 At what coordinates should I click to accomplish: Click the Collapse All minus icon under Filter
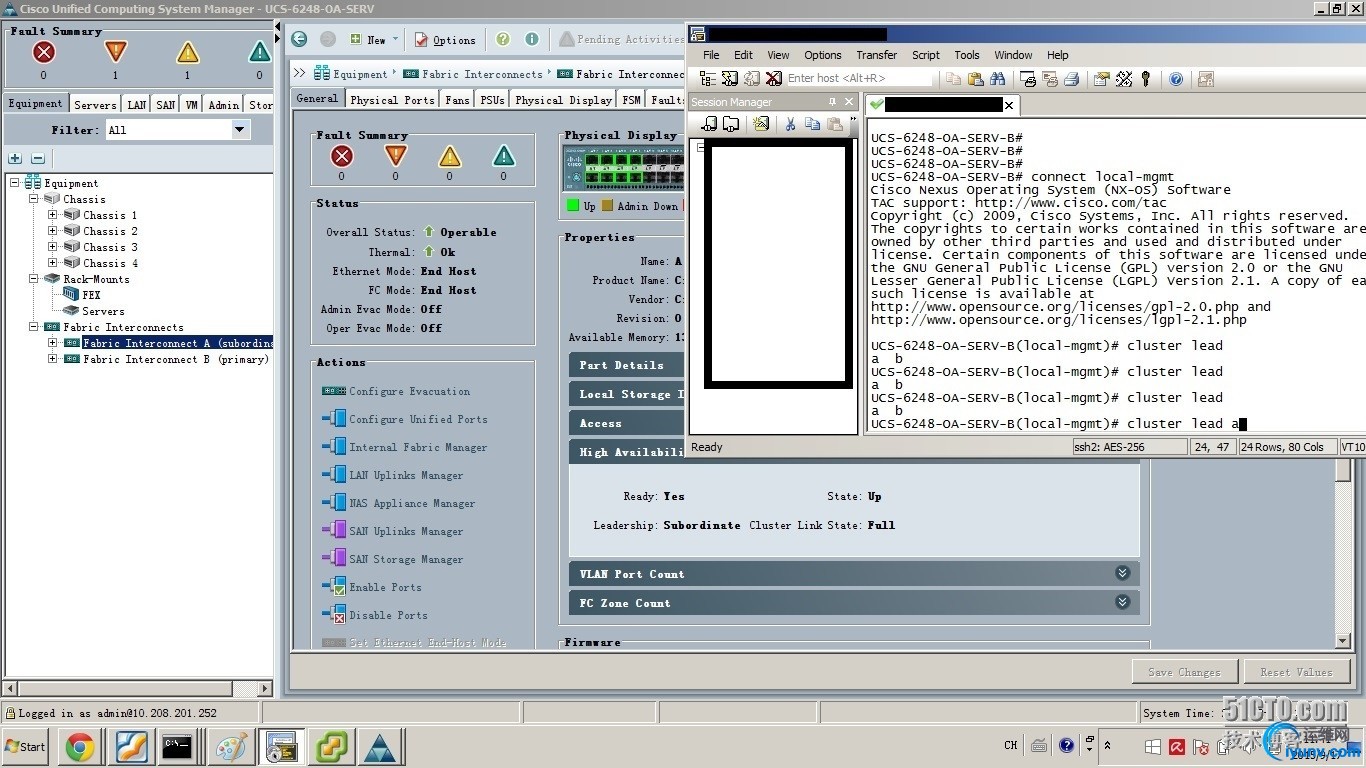(x=38, y=158)
